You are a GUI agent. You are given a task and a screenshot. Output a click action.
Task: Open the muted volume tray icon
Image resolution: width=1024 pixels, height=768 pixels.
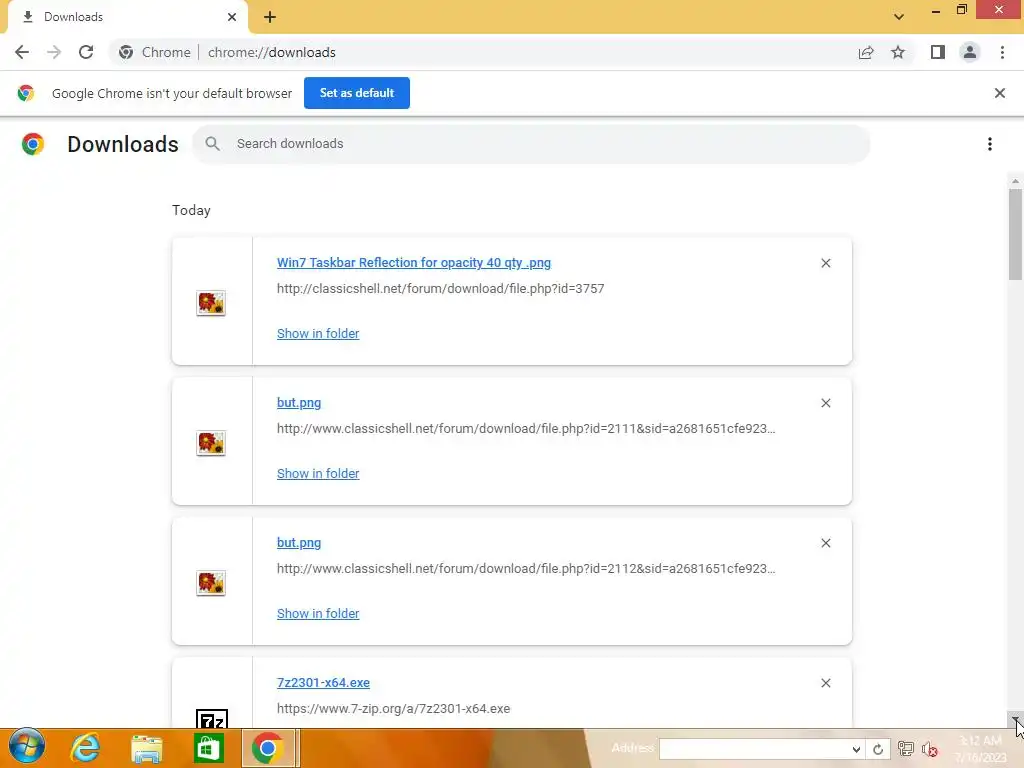click(930, 750)
